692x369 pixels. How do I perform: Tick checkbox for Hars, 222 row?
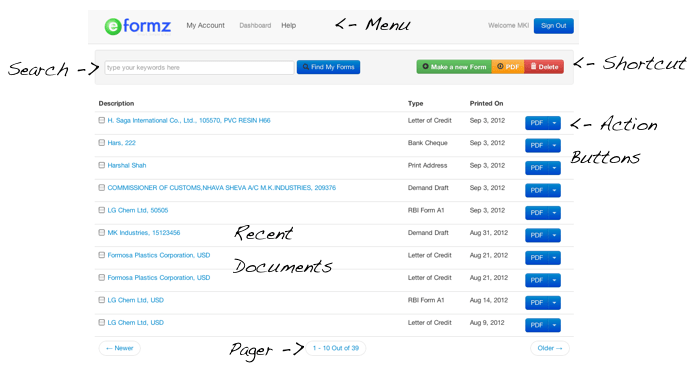[x=102, y=143]
